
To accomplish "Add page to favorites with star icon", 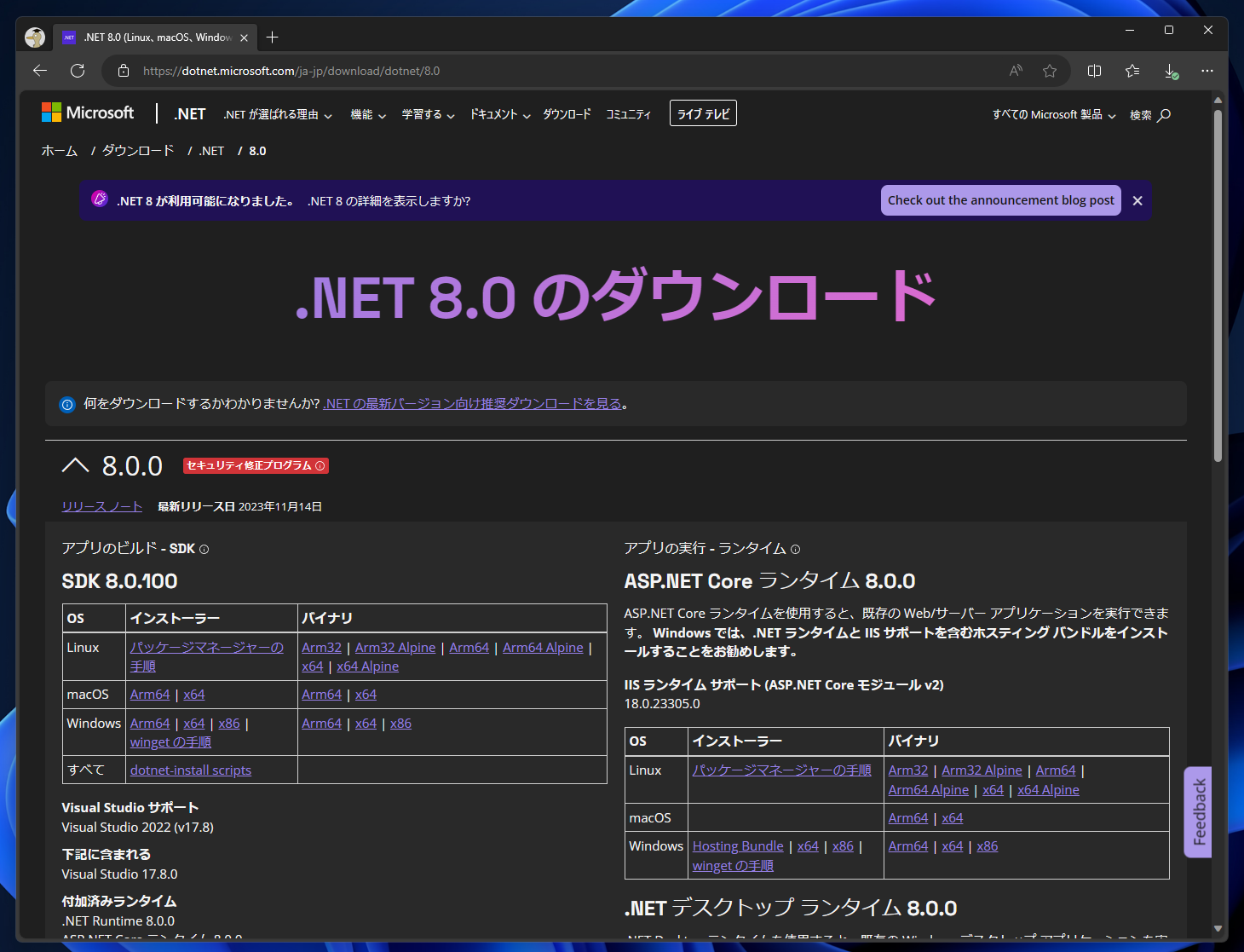I will click(x=1050, y=71).
